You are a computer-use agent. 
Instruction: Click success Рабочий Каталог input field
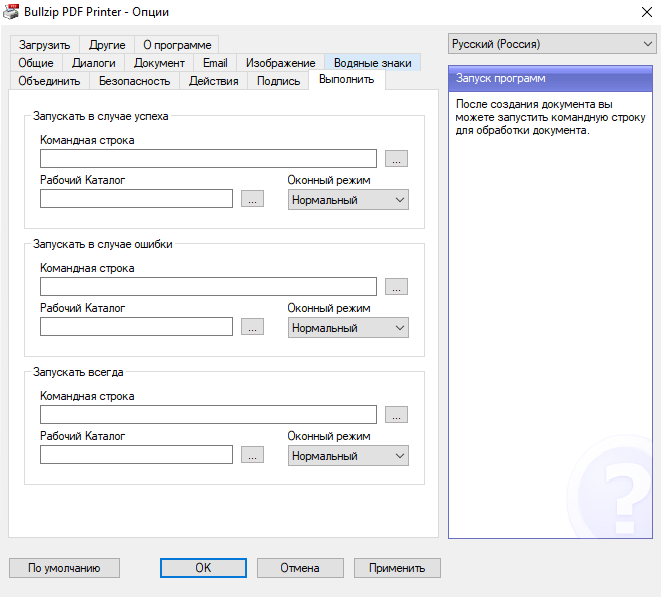(x=136, y=199)
